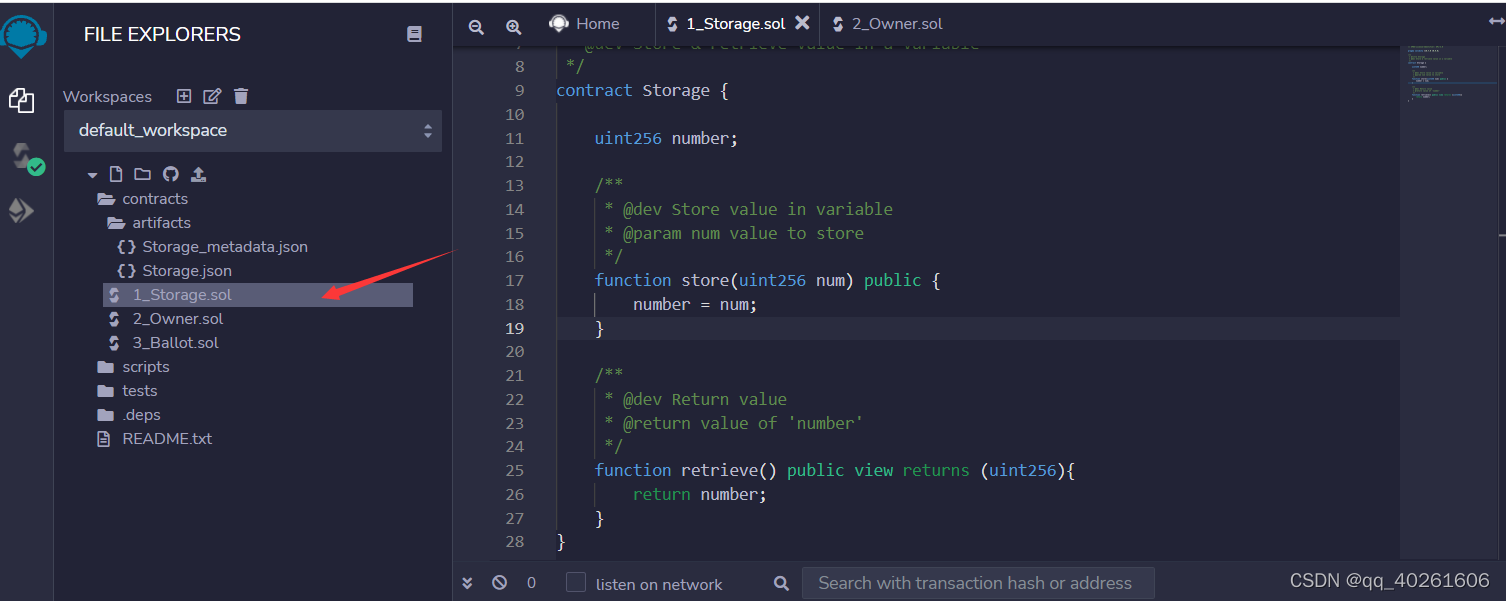Toggle the terminal panel with double-chevron
1506x601 pixels.
coord(467,582)
